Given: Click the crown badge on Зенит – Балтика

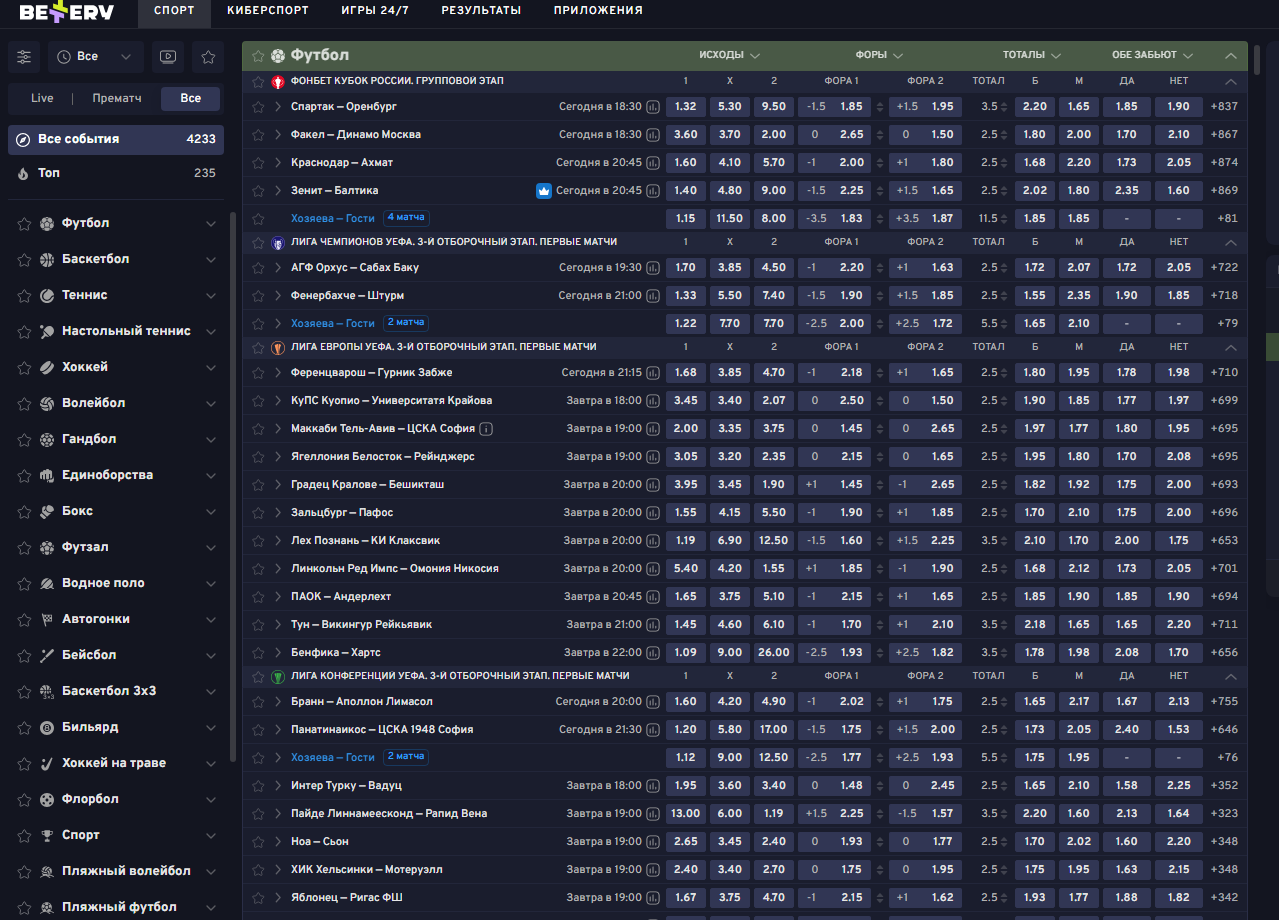Looking at the screenshot, I should 544,190.
